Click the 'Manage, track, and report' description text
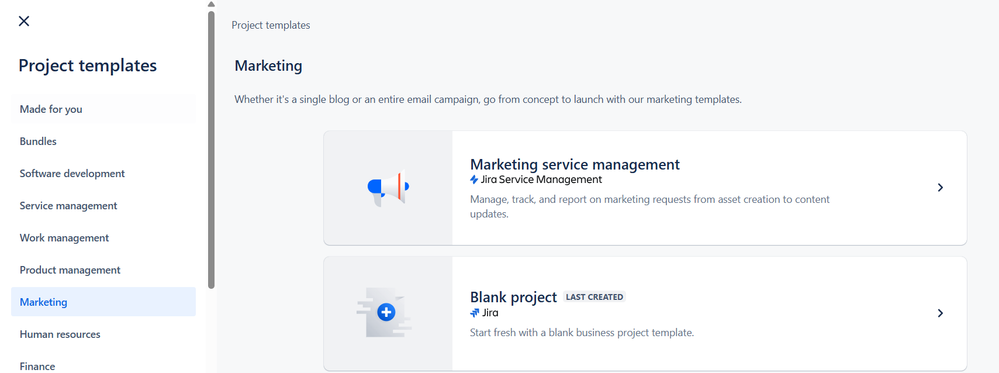This screenshot has width=999, height=373. click(x=650, y=207)
